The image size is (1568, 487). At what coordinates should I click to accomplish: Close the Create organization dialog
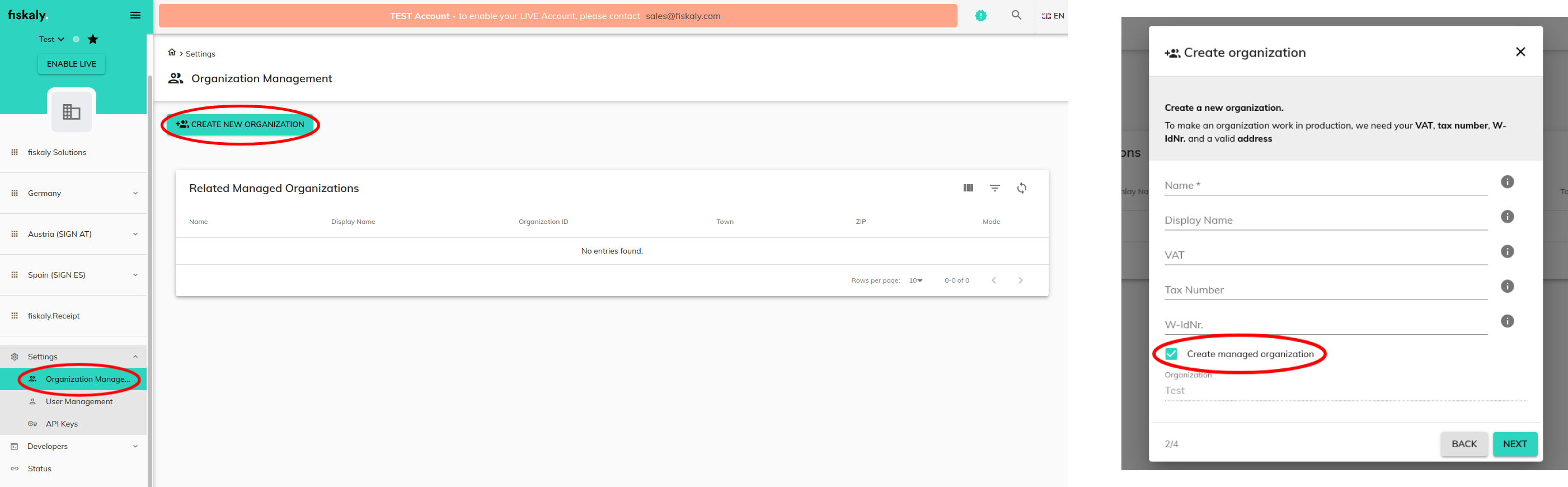1520,51
